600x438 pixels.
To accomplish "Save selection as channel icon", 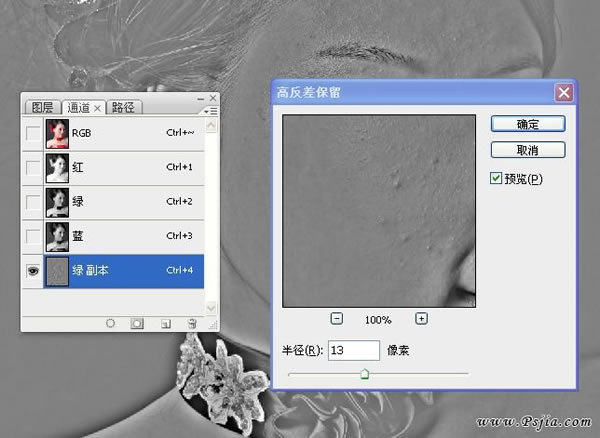I will point(137,324).
